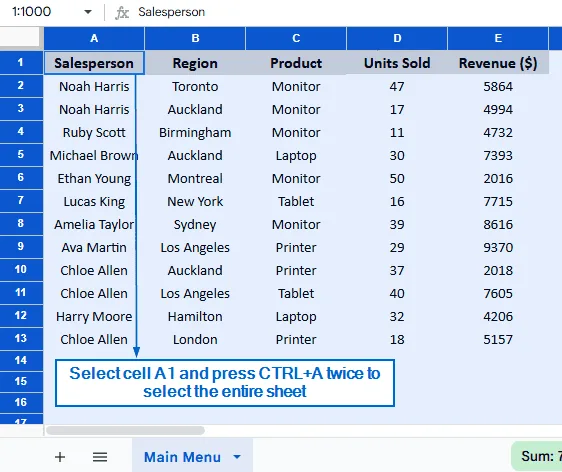Viewport: 562px width, 472px height.
Task: Click the revenue cell 4206
Action: coord(498,316)
